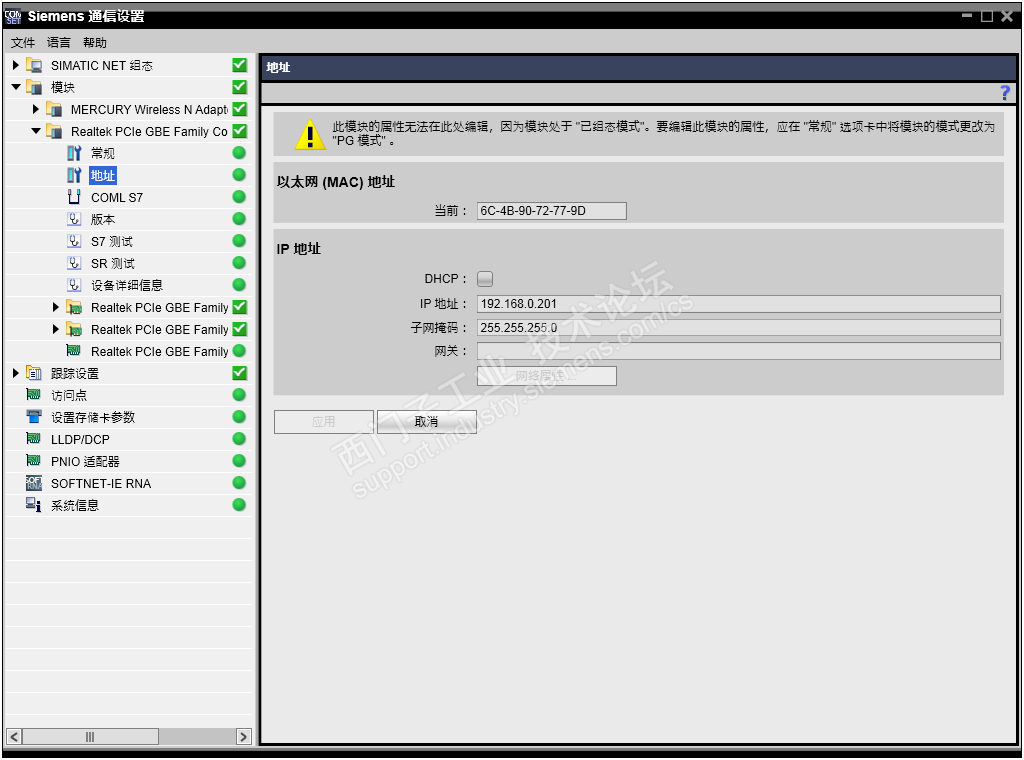Click the 模块 folder icon
This screenshot has height=760, width=1024.
click(34, 87)
